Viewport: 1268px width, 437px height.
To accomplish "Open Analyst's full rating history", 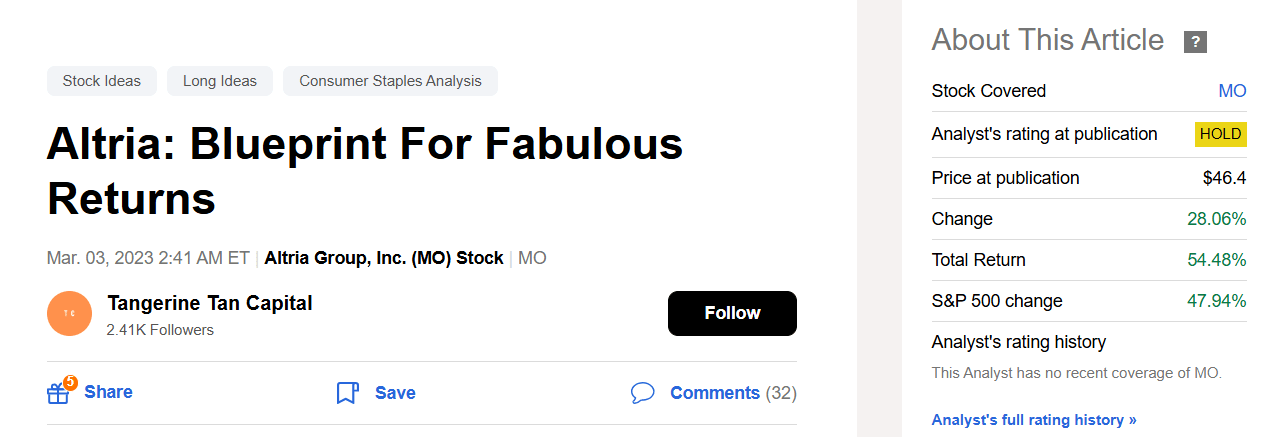I will pos(1034,420).
